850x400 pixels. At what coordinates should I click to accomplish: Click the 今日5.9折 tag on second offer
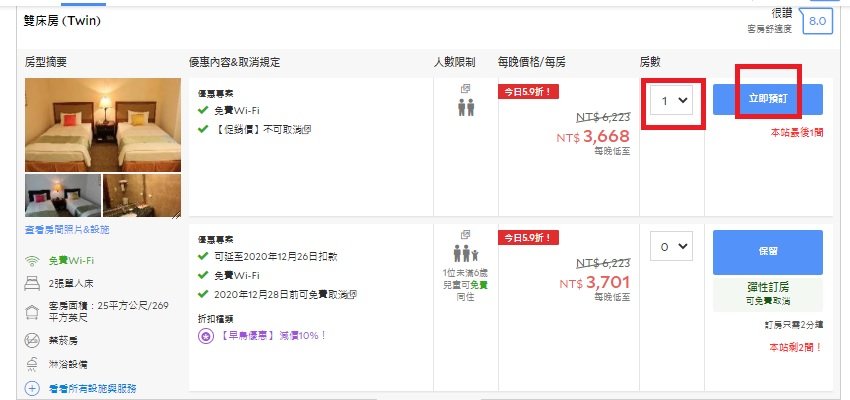coord(528,237)
